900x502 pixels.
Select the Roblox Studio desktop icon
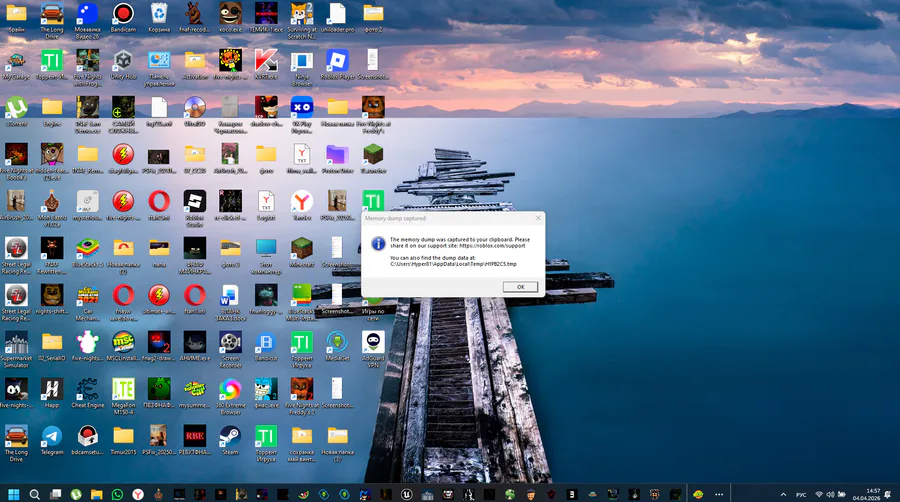point(195,209)
